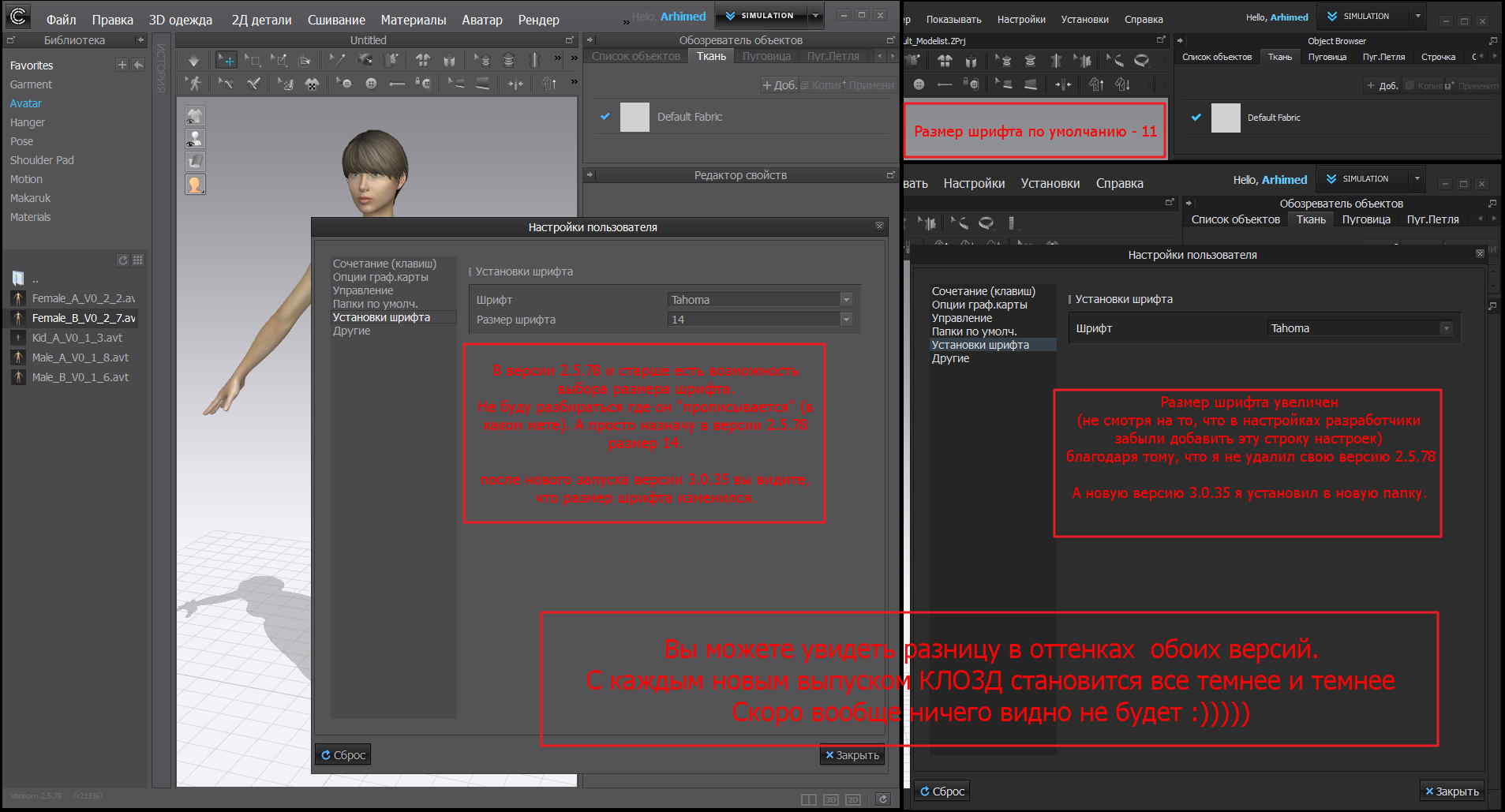Click Доб. button in the Object Browser panel
Screen dimensions: 1505x812
[1382, 86]
